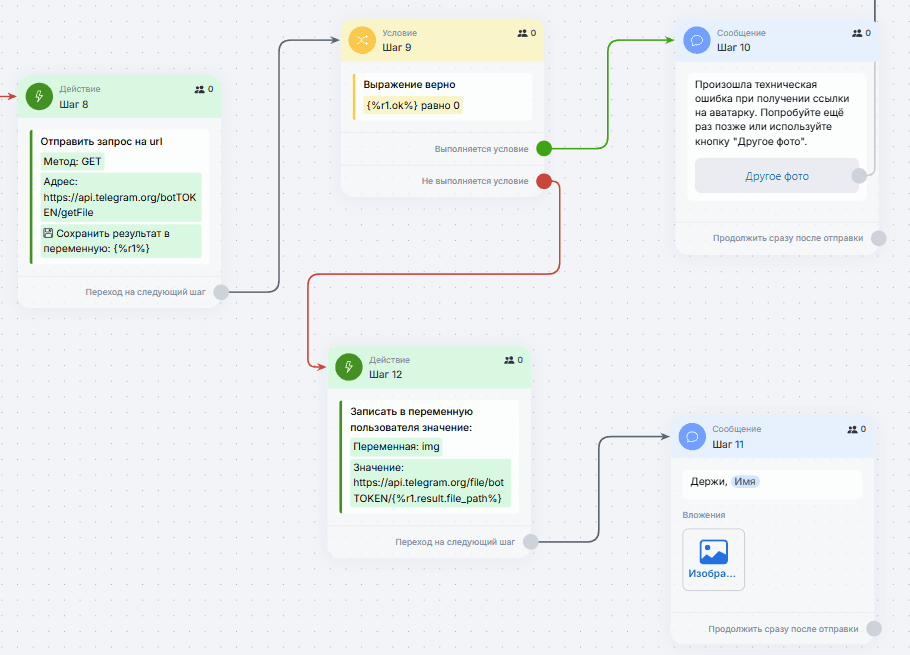This screenshot has width=910, height=655.
Task: Select the "Метод: GET" field in Шаг 8
Action: [x=73, y=161]
